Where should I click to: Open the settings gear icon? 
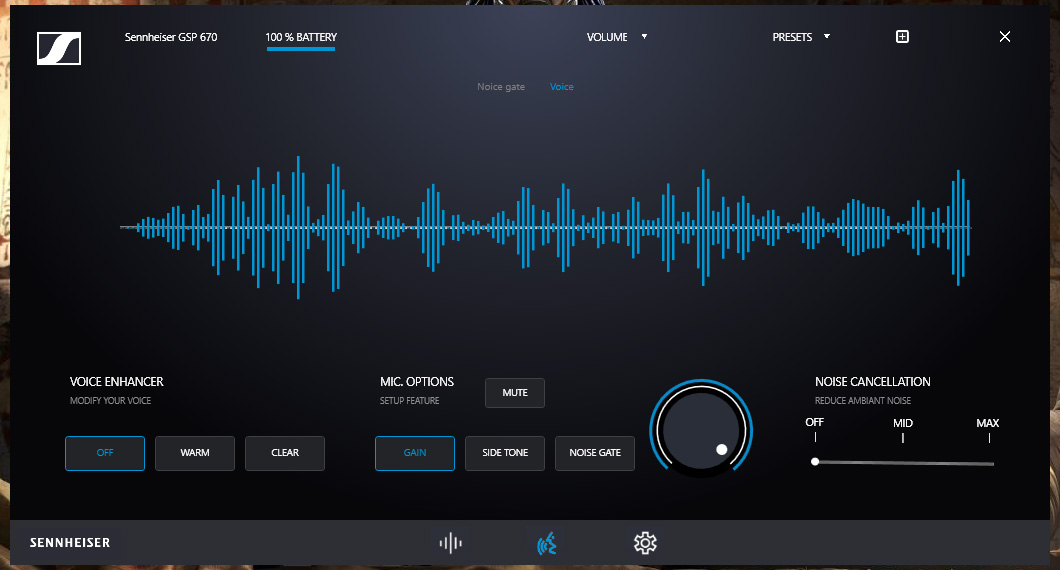pyautogui.click(x=645, y=543)
